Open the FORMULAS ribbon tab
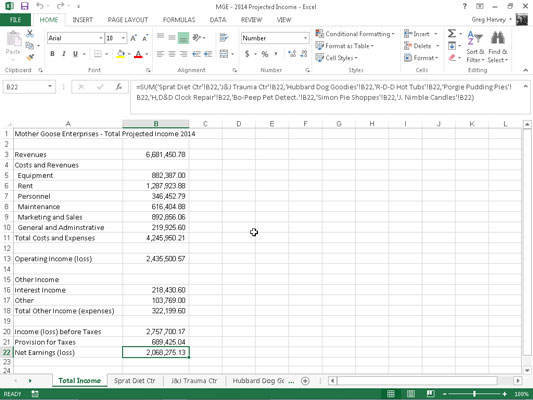This screenshot has width=533, height=400. 179,20
